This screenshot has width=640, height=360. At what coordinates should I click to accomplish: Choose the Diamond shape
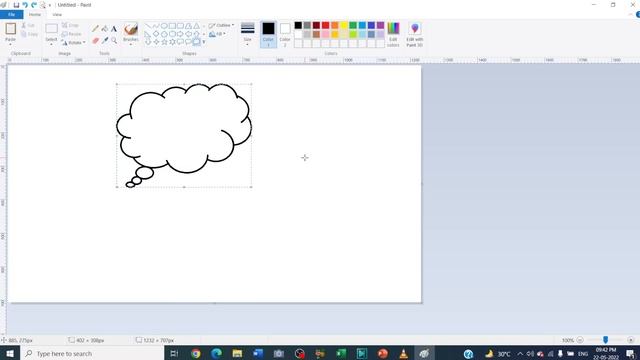pos(156,34)
